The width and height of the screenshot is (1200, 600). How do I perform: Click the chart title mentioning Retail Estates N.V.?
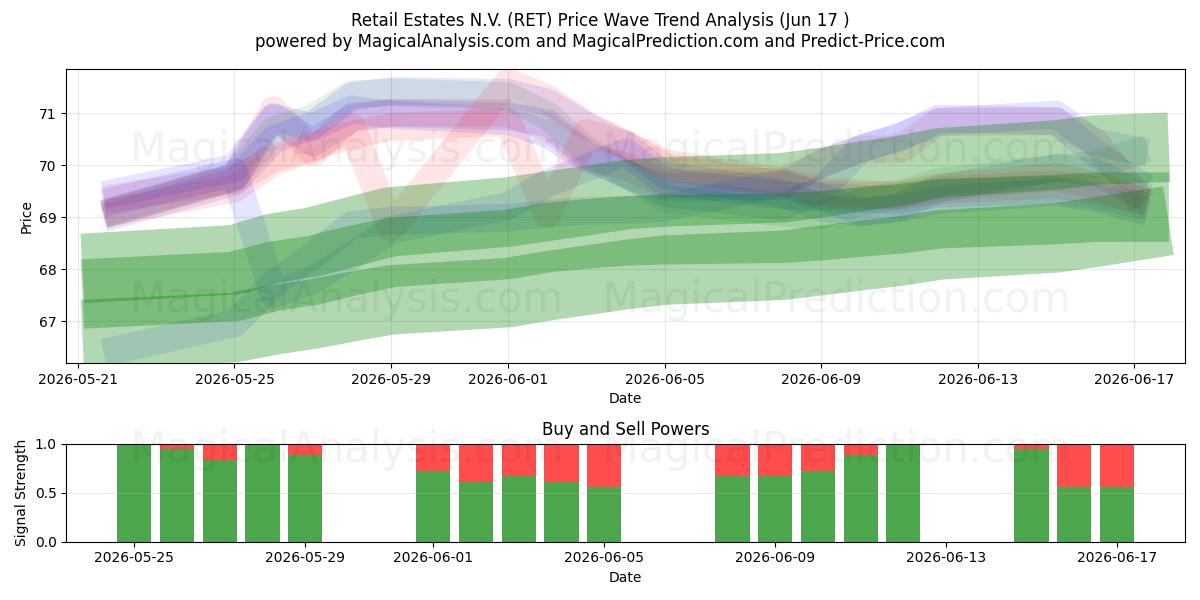[600, 20]
